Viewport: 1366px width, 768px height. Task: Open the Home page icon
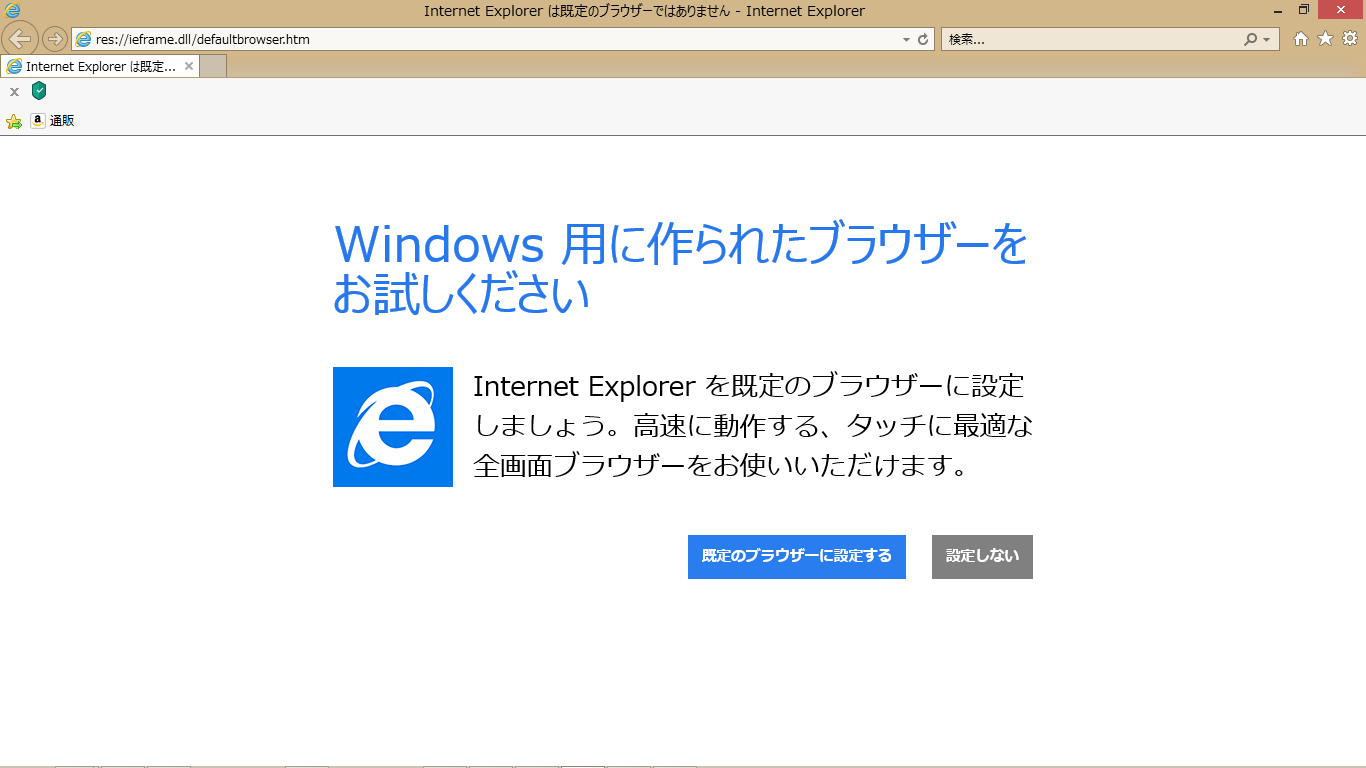pos(1301,39)
